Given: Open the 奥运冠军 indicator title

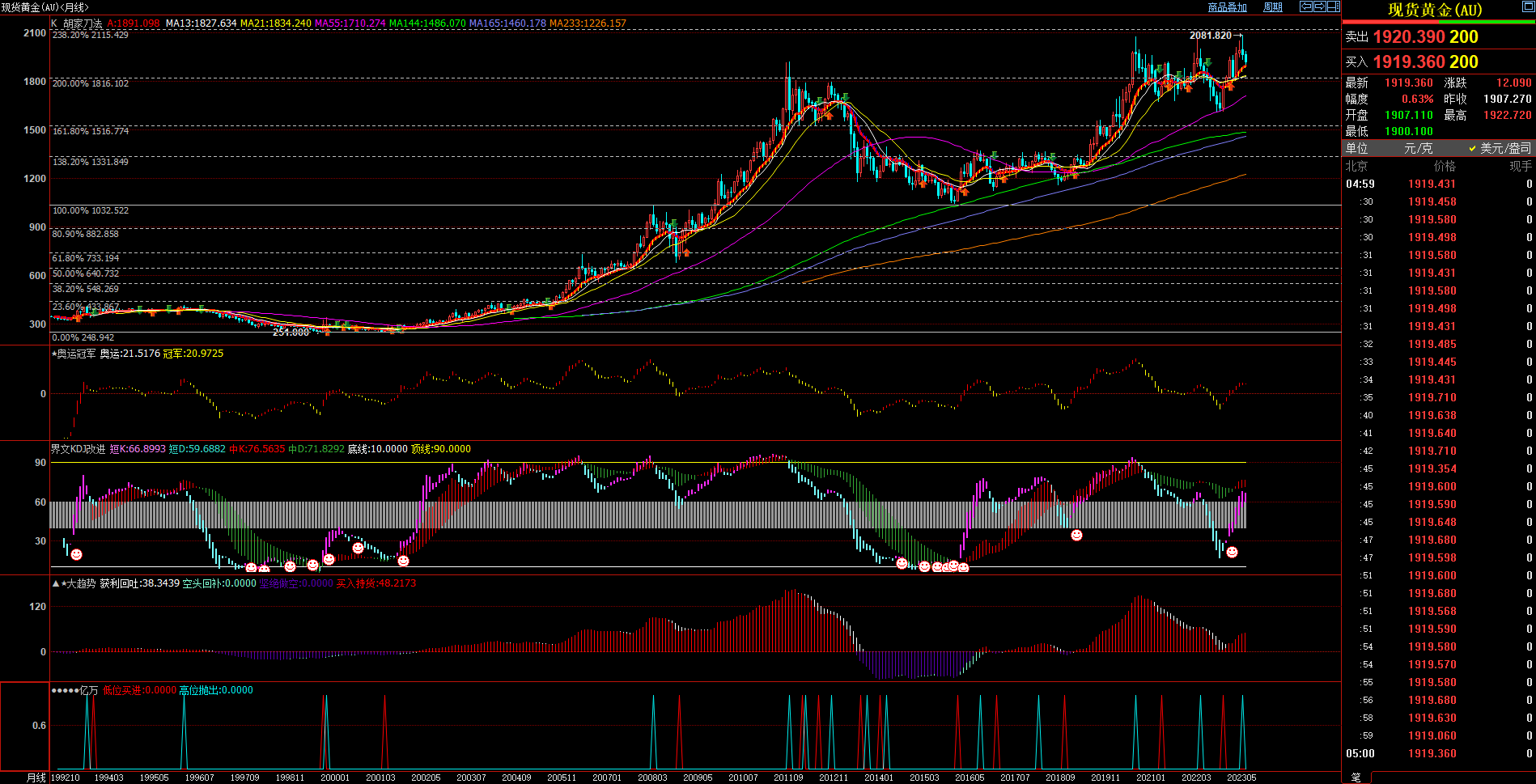Looking at the screenshot, I should pyautogui.click(x=76, y=354).
